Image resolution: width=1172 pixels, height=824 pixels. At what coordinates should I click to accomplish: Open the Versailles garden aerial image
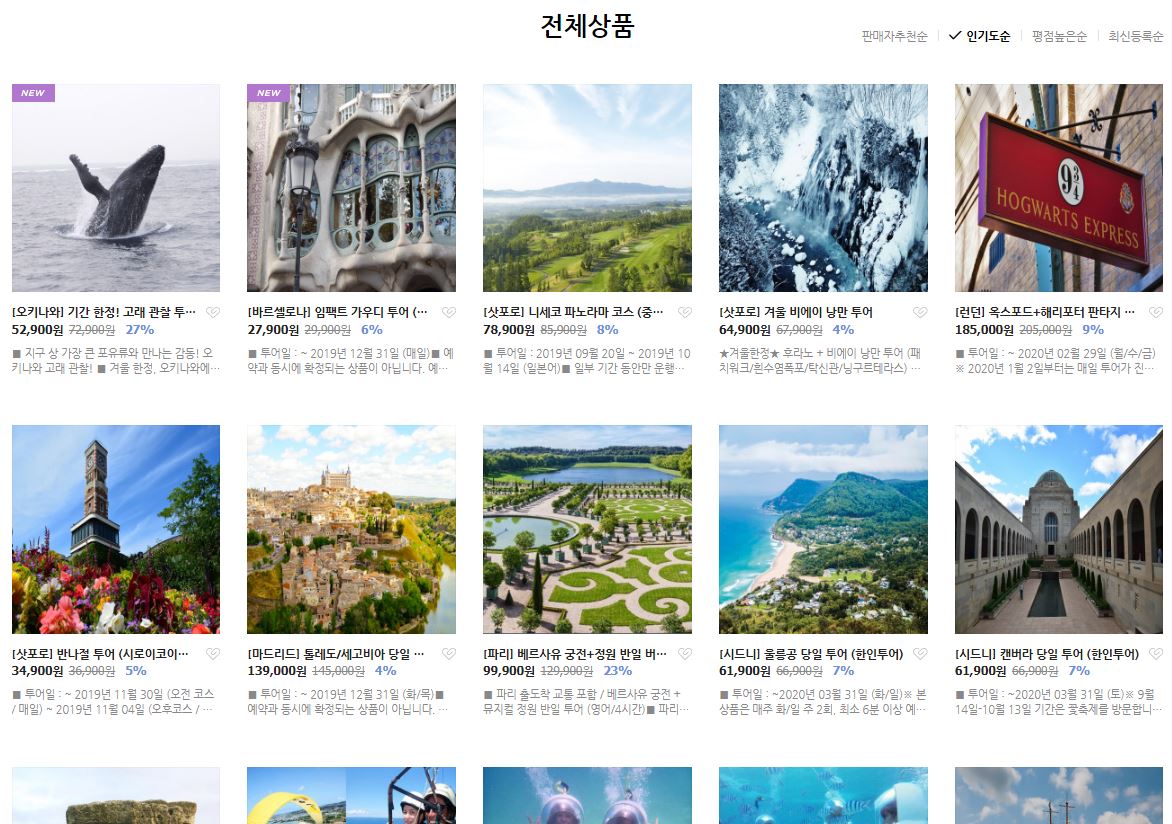coord(587,529)
